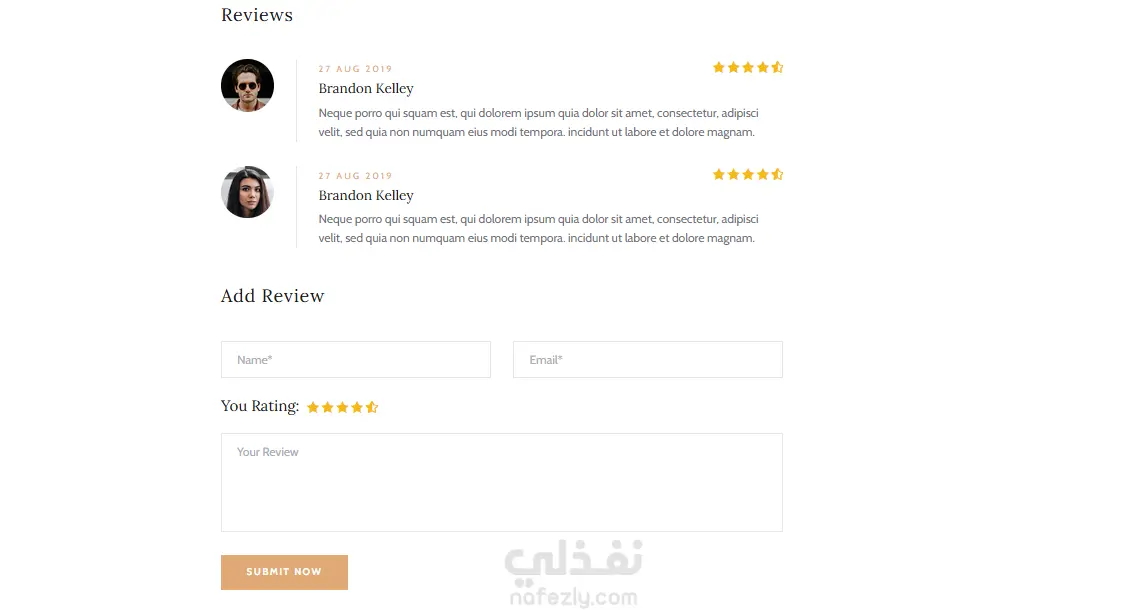Screen dimensions: 1148x610
Task: Click Brandon Kelley name beside the woman's avatar
Action: point(366,196)
